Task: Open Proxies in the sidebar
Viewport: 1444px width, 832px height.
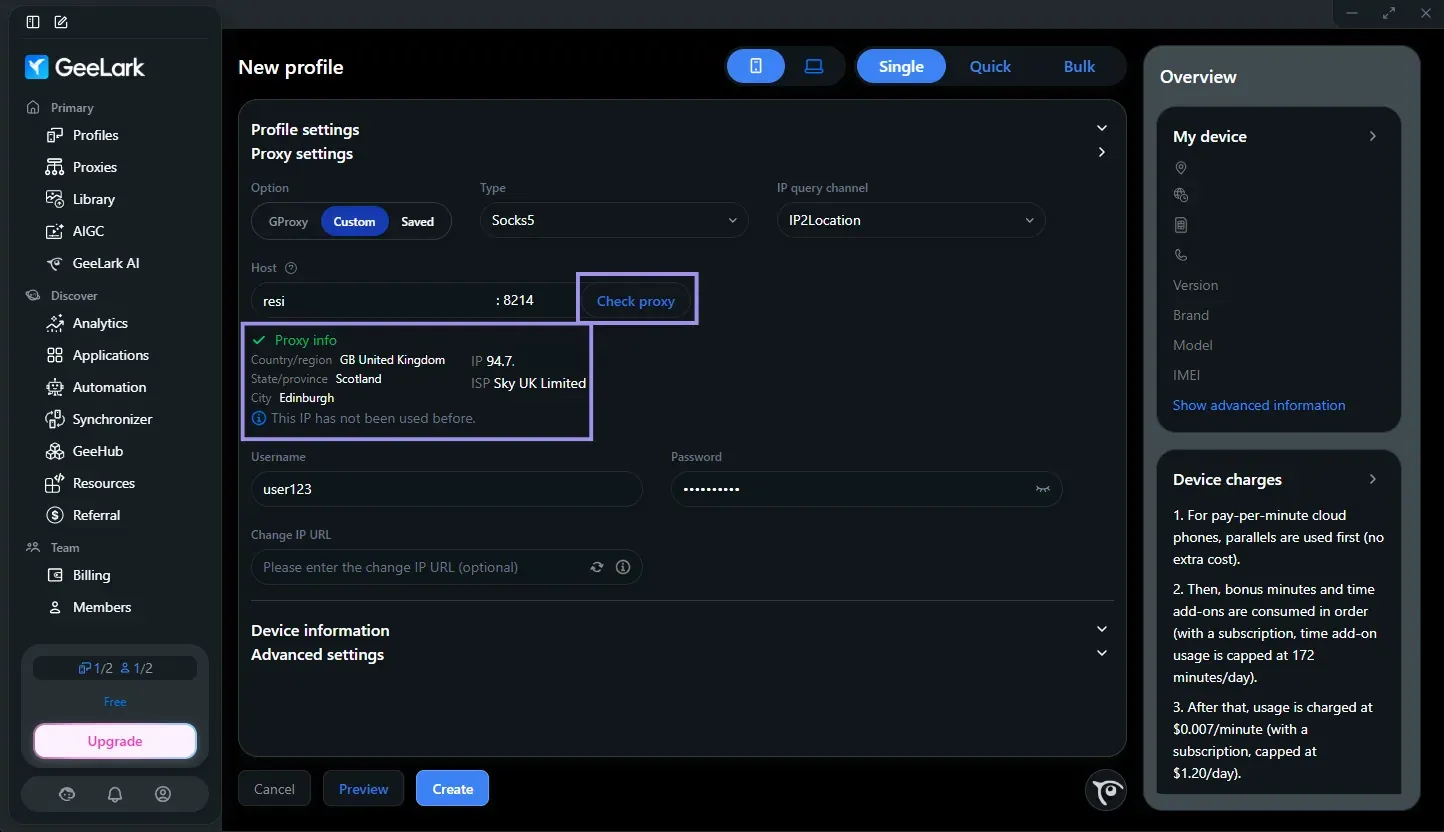Action: point(94,167)
